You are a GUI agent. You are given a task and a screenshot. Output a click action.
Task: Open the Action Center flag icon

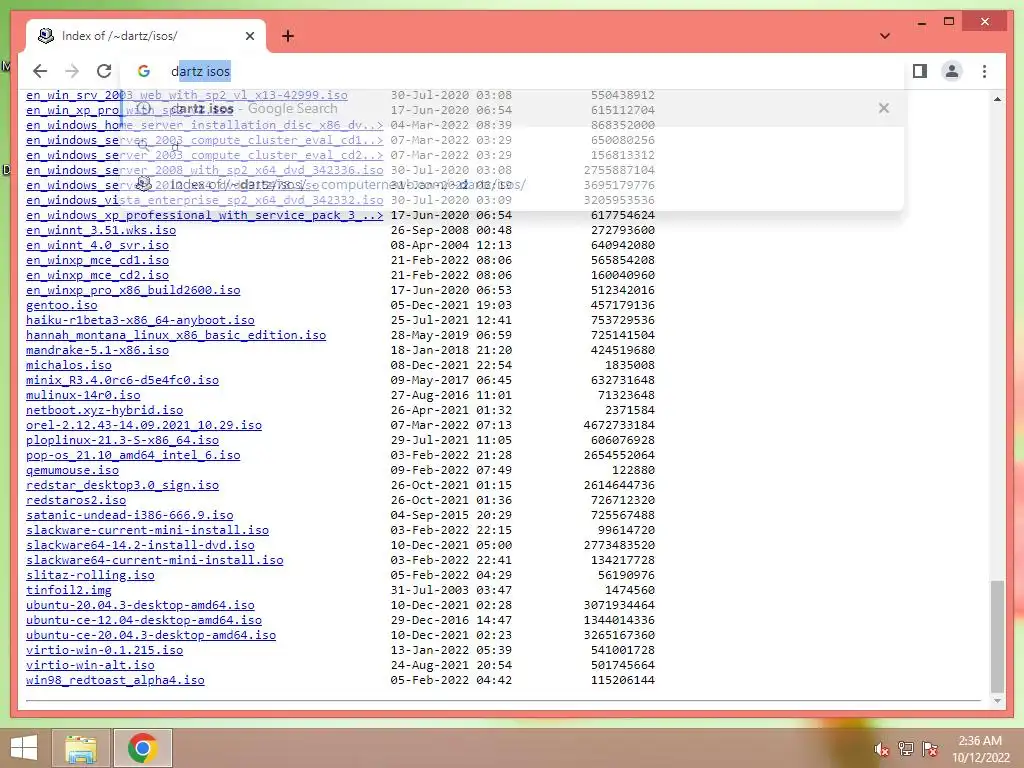[x=930, y=749]
